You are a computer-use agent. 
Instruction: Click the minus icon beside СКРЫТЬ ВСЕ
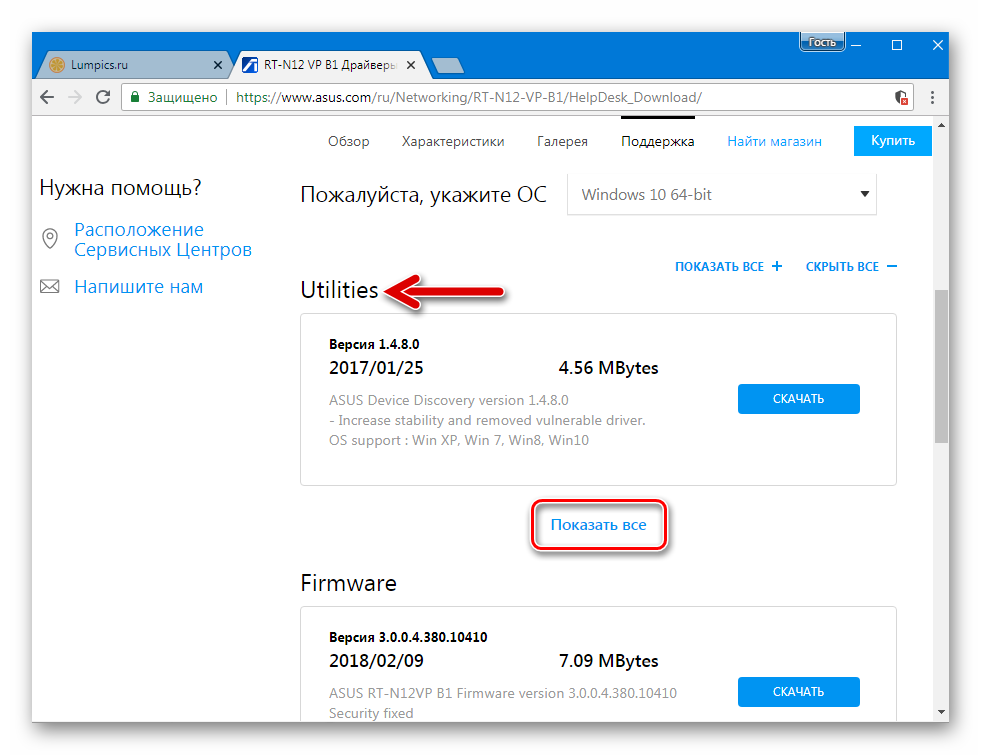[x=892, y=266]
